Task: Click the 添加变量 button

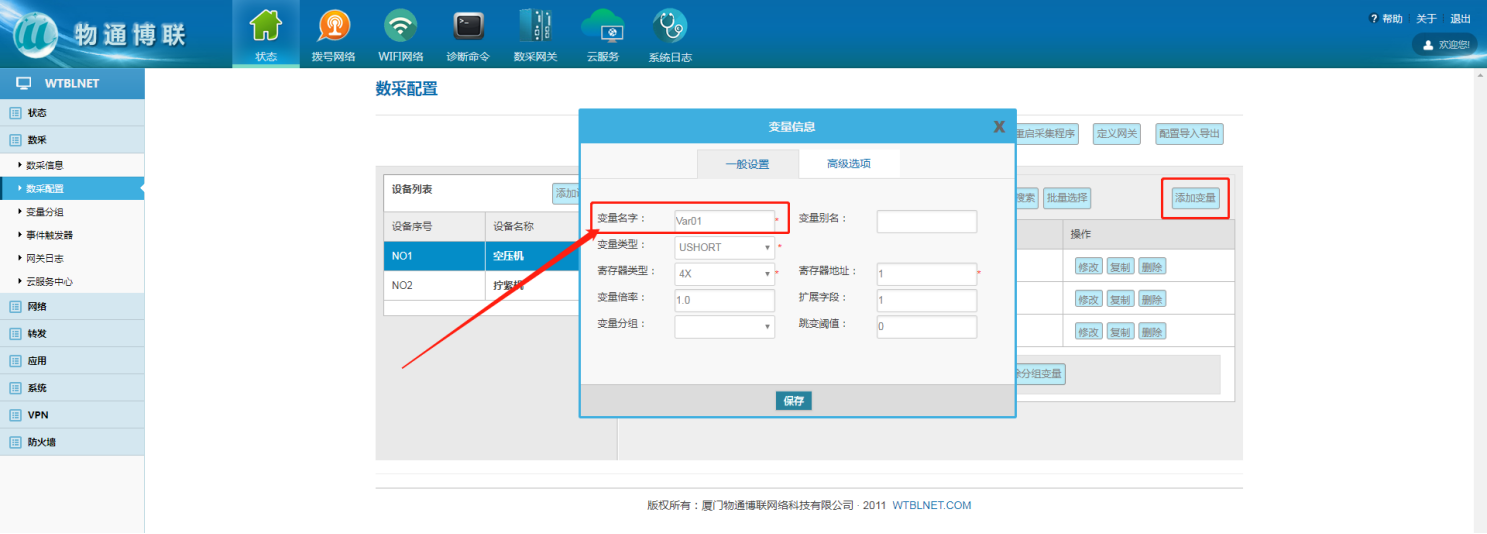Action: [1195, 198]
